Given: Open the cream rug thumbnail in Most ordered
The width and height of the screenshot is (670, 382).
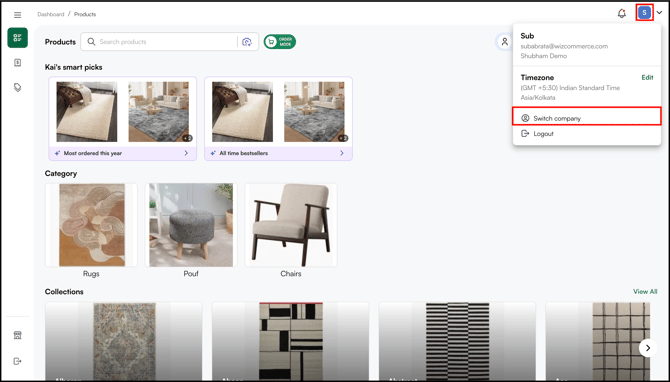Looking at the screenshot, I should [x=87, y=112].
